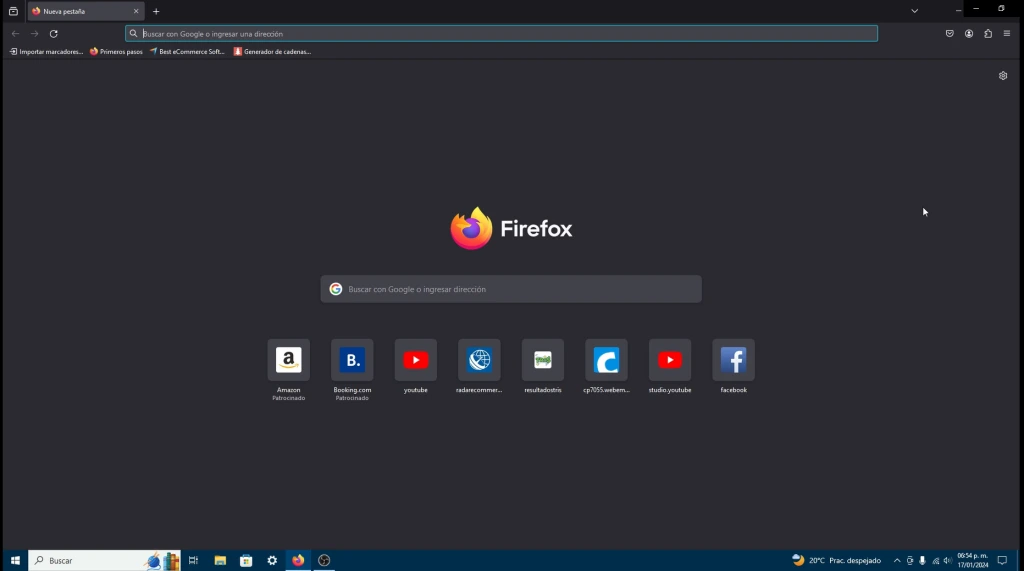Click the Save to Pocket icon
The width and height of the screenshot is (1024, 571).
click(950, 33)
